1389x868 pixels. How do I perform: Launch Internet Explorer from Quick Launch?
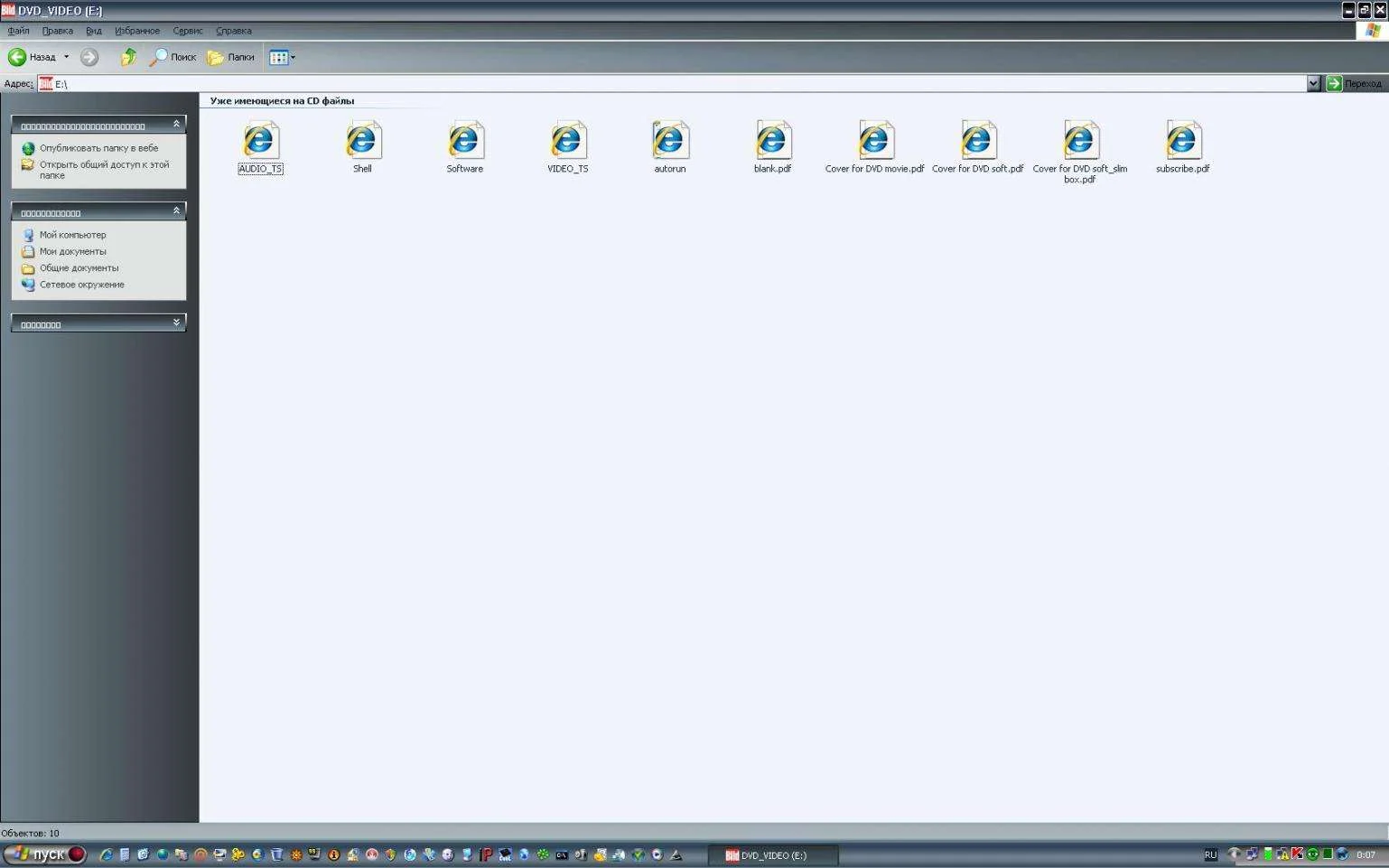106,854
